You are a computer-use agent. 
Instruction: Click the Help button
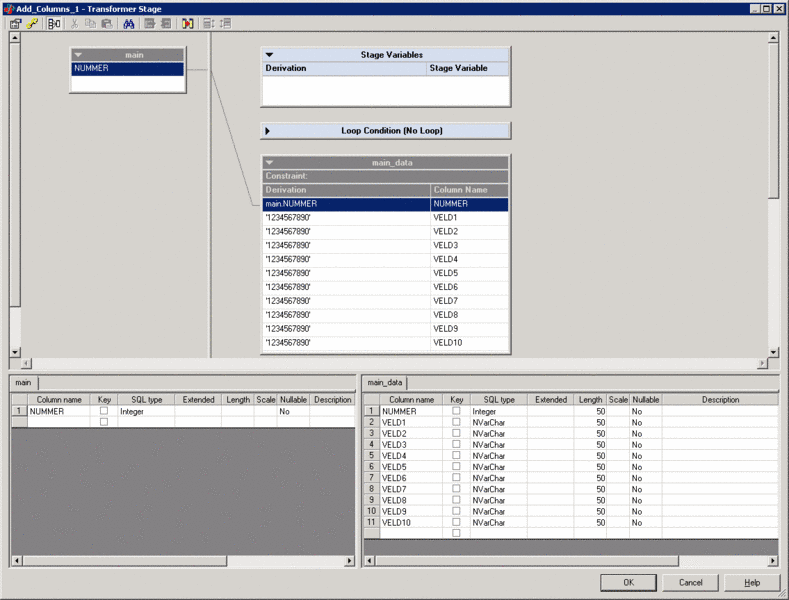pyautogui.click(x=752, y=582)
